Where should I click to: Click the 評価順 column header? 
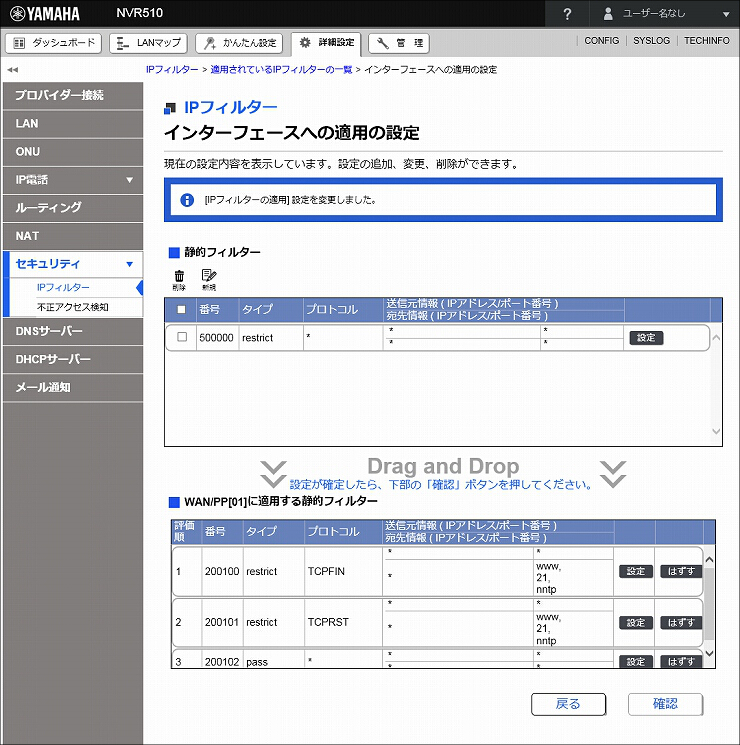pyautogui.click(x=184, y=531)
